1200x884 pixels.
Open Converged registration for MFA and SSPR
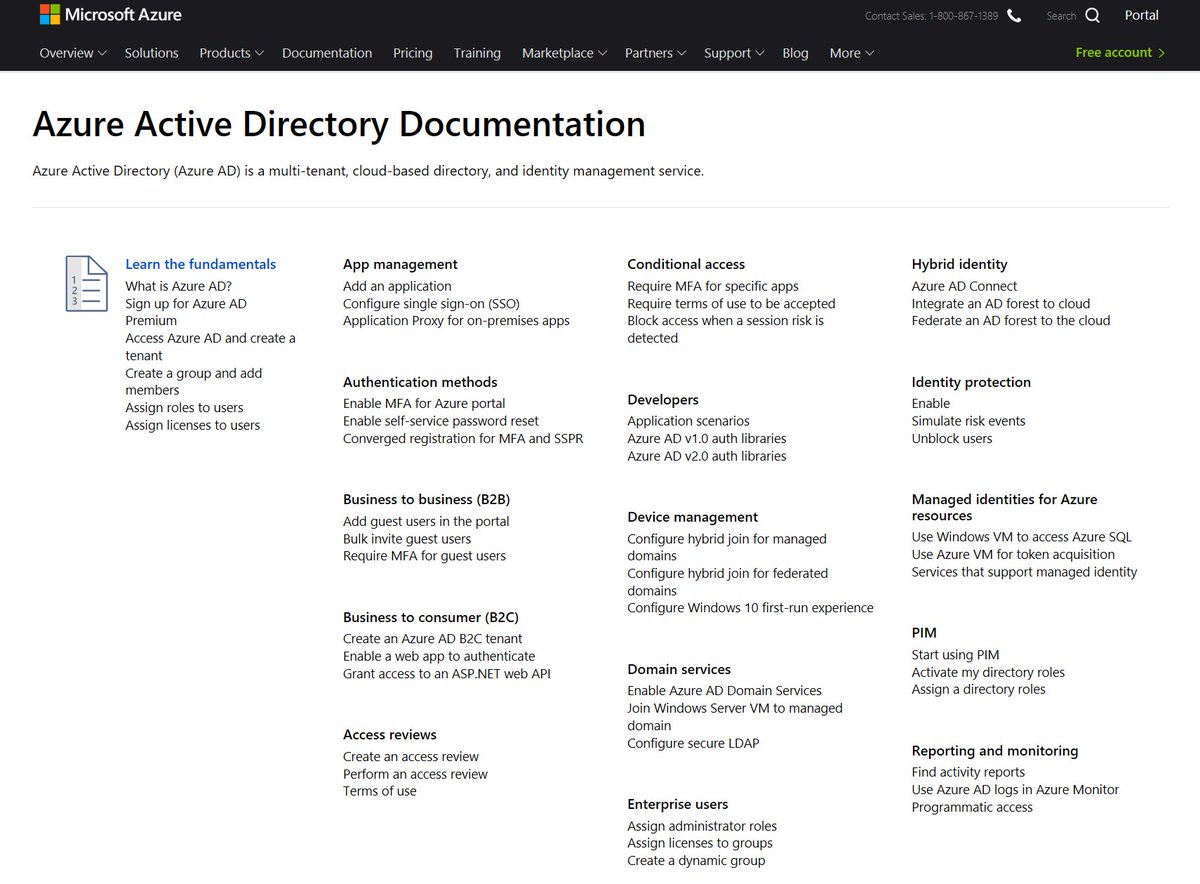(x=463, y=438)
